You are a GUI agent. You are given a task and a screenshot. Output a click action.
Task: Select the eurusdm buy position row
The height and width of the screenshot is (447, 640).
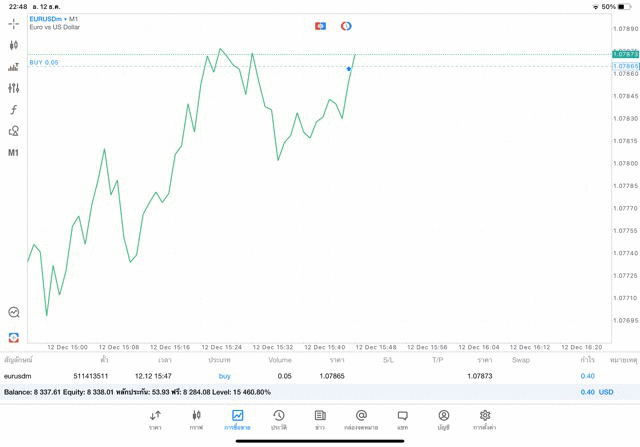(300, 376)
